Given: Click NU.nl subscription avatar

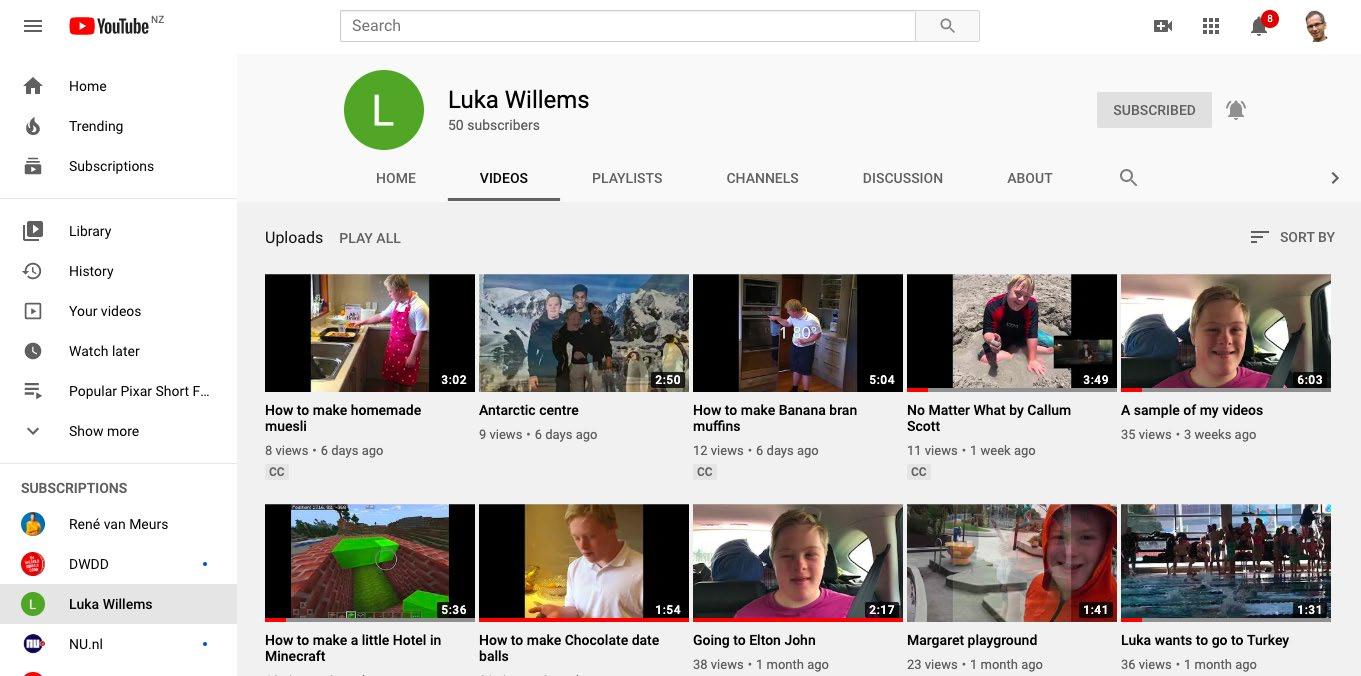Looking at the screenshot, I should point(33,644).
